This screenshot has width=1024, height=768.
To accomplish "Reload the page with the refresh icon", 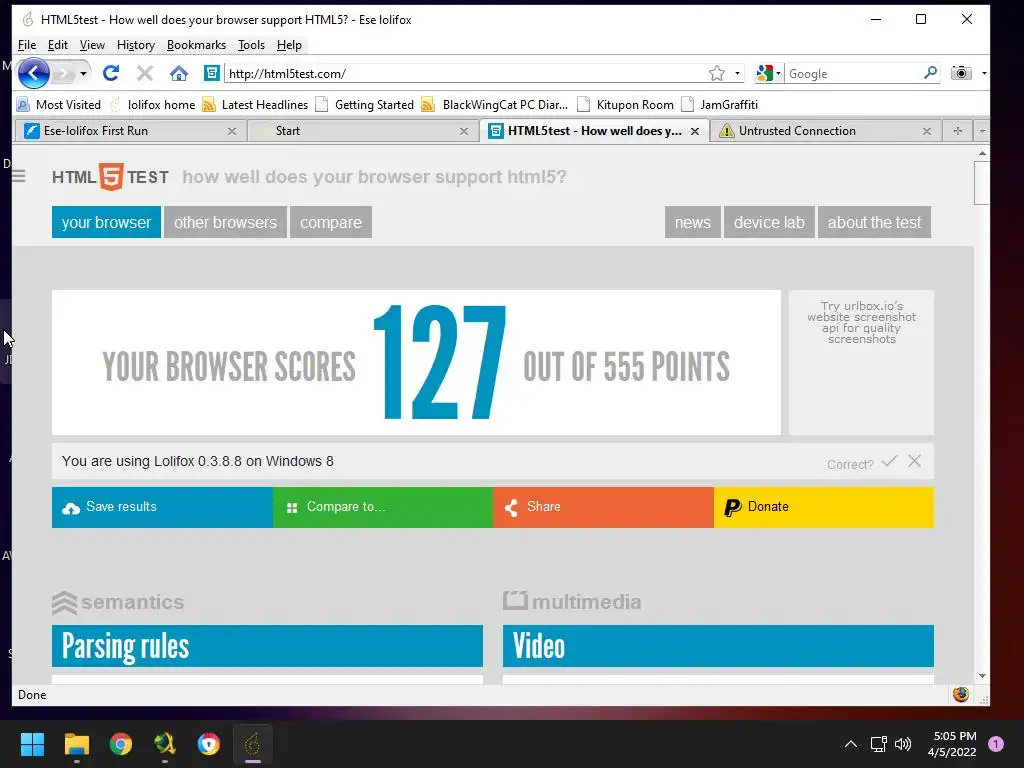I will (111, 73).
